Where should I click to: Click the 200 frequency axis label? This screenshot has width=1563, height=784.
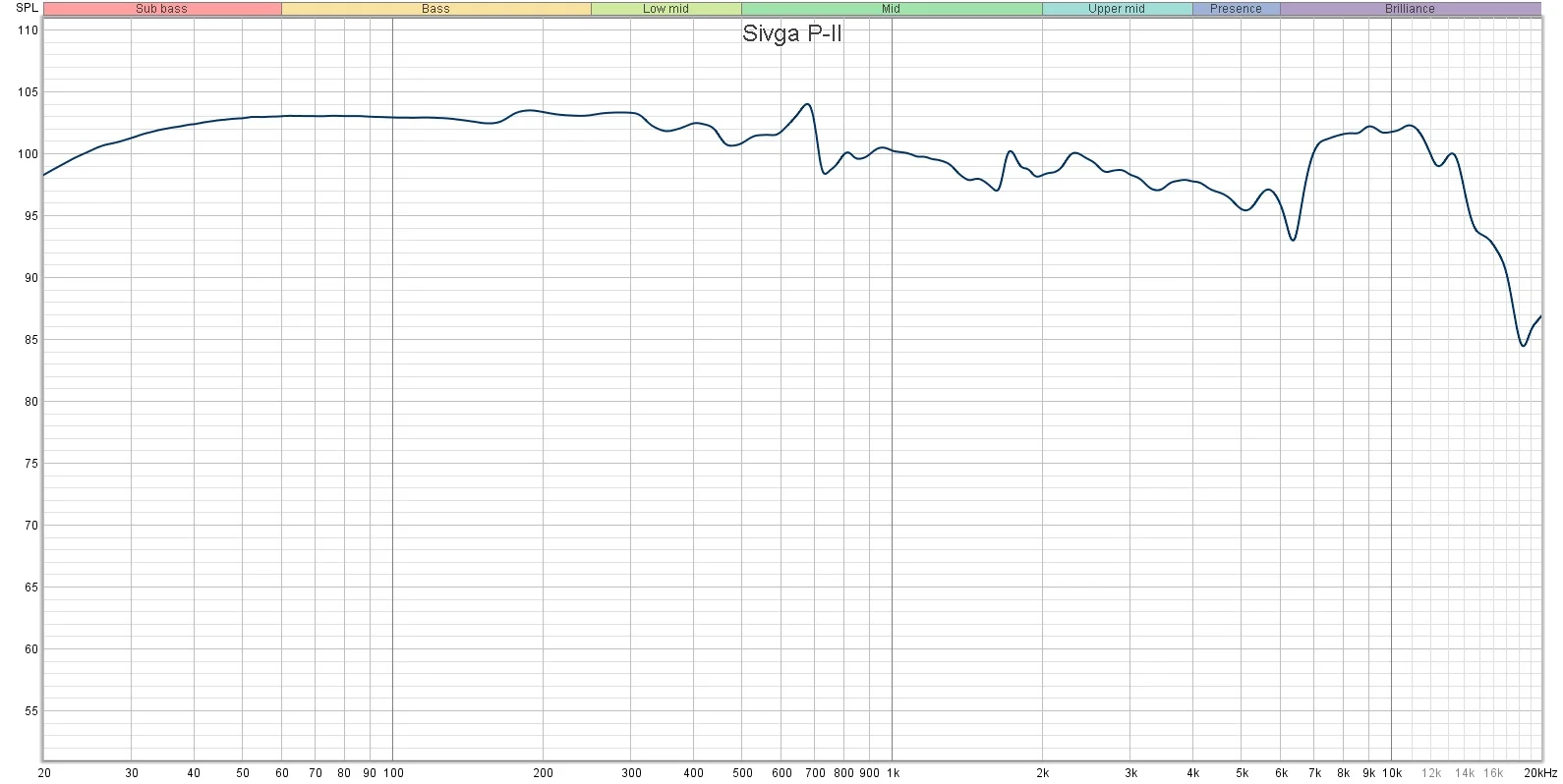pos(543,773)
